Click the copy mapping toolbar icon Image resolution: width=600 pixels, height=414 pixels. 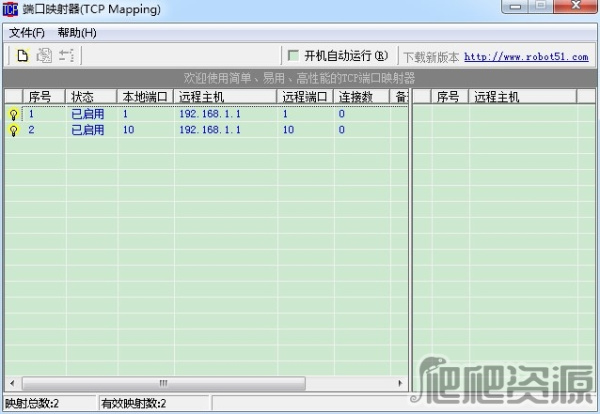click(x=44, y=56)
